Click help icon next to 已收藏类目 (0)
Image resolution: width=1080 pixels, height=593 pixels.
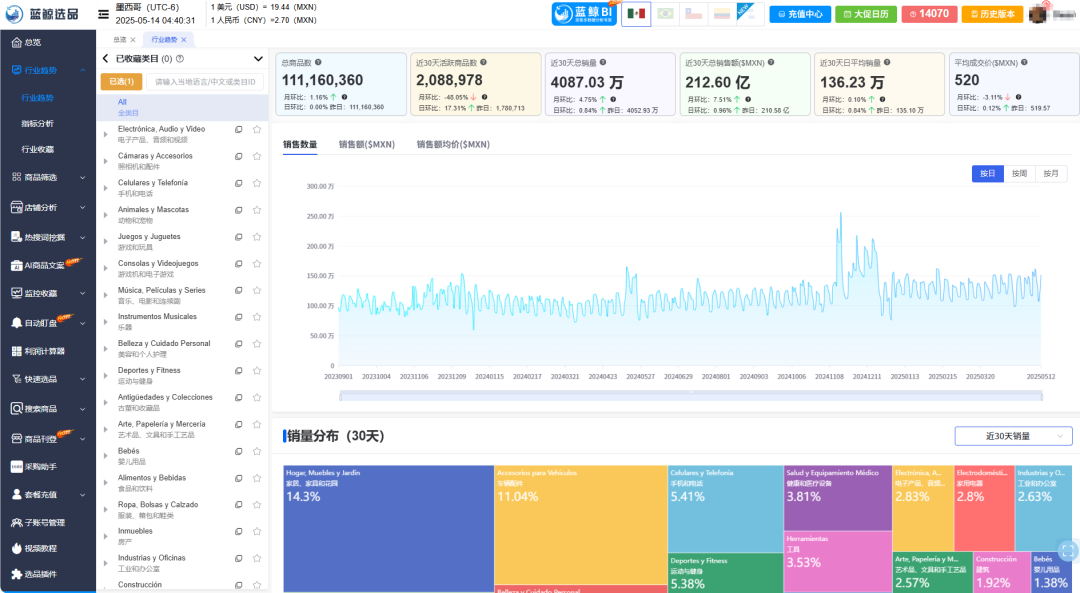coord(180,59)
